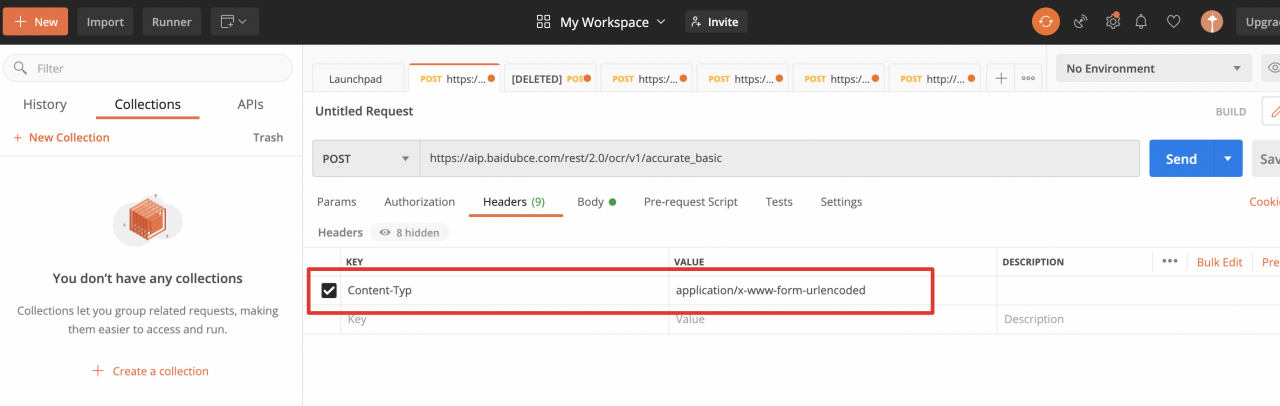Click the application/x-www-form-urlencoded value cell

[x=833, y=290]
